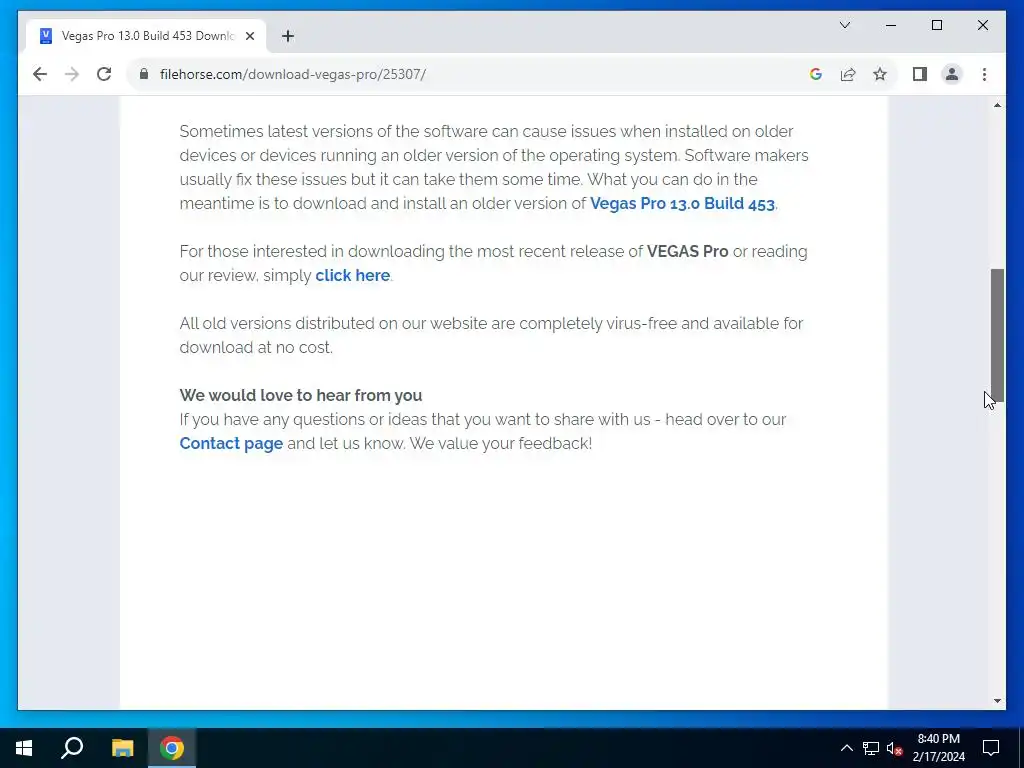Toggle Chrome side panel
This screenshot has width=1024, height=768.
[x=920, y=74]
